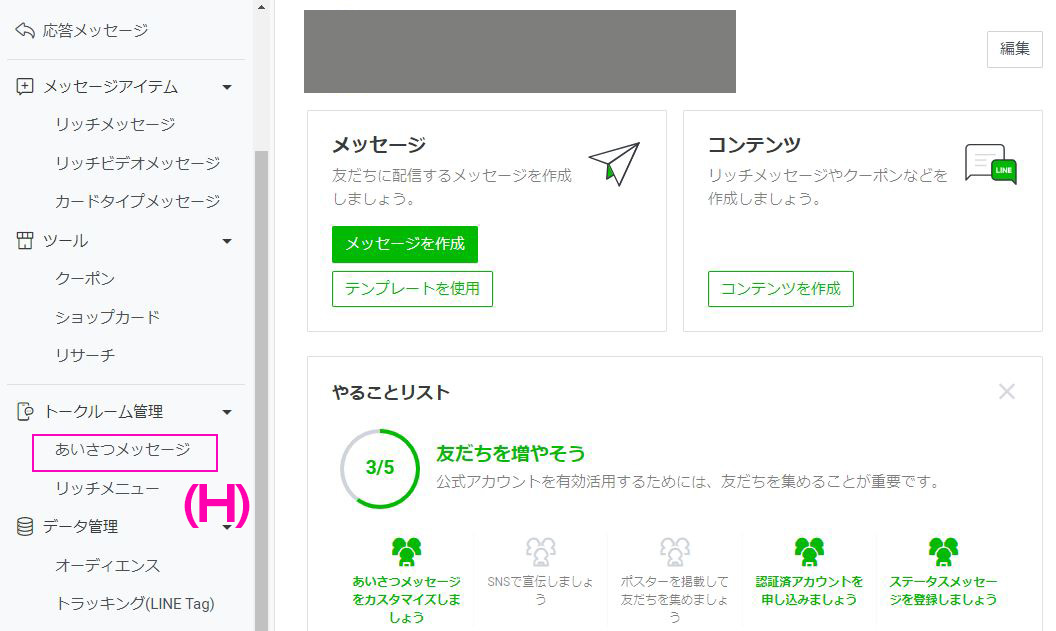Open あいさつメッセージ in sidebar
Screen dimensions: 1056x631
point(125,452)
